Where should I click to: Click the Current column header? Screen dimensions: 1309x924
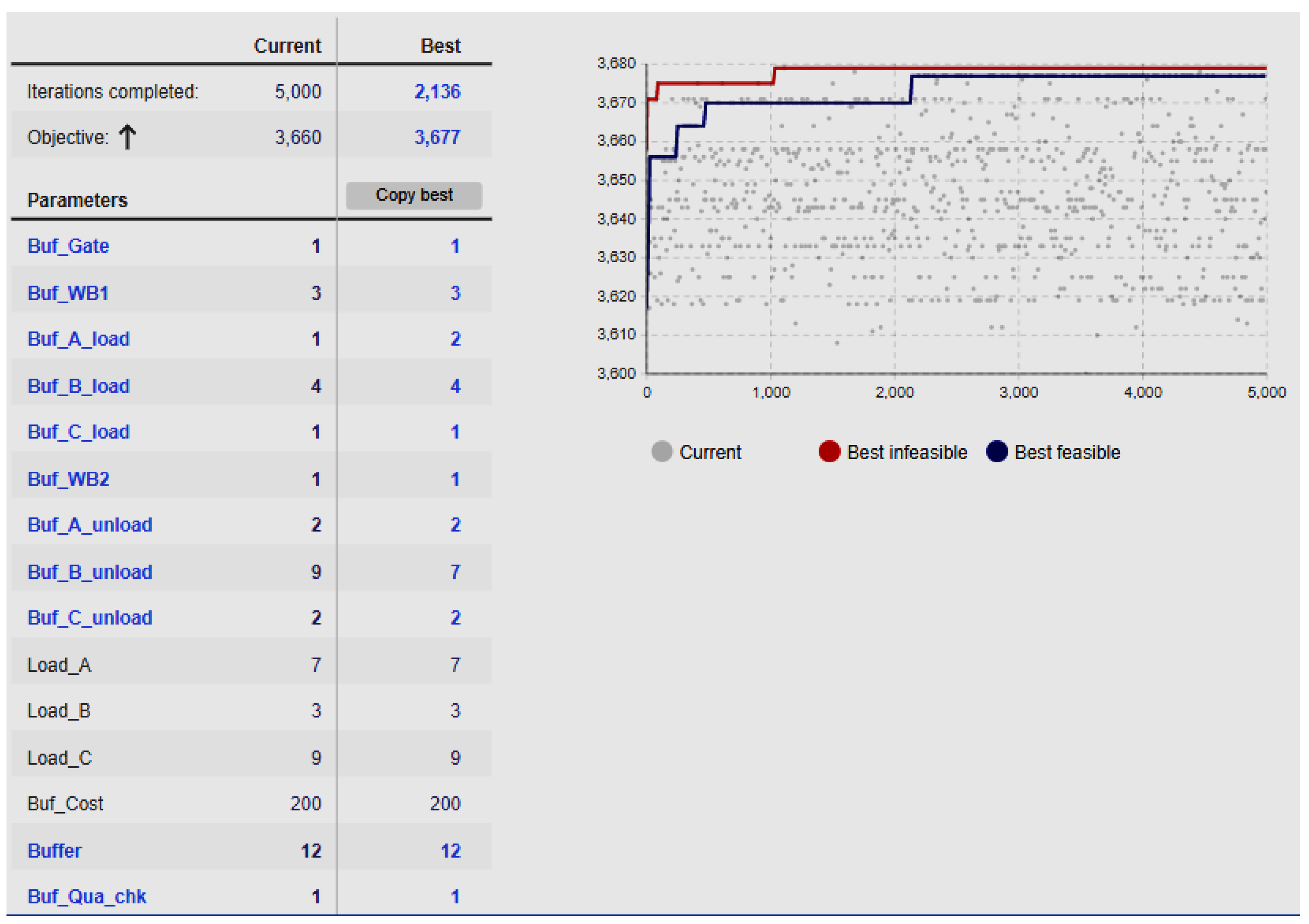[x=287, y=46]
